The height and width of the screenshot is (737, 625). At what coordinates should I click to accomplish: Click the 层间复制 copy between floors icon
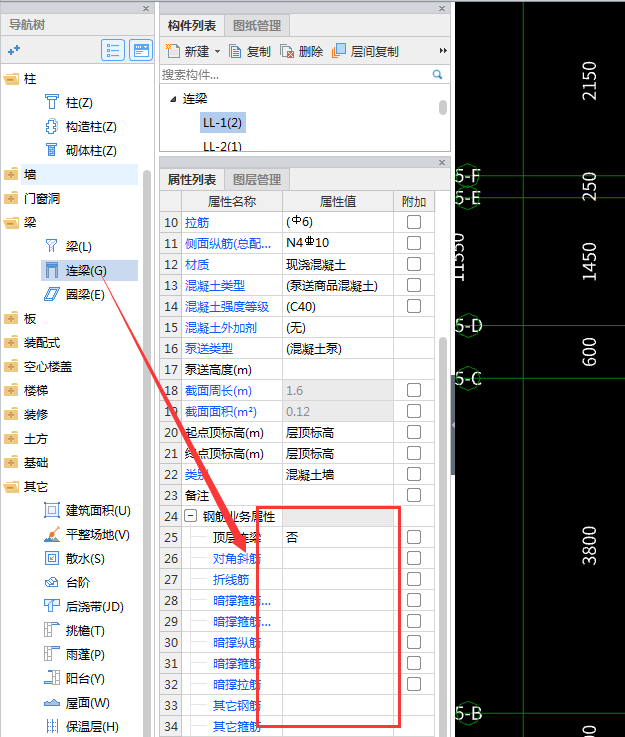coord(338,51)
